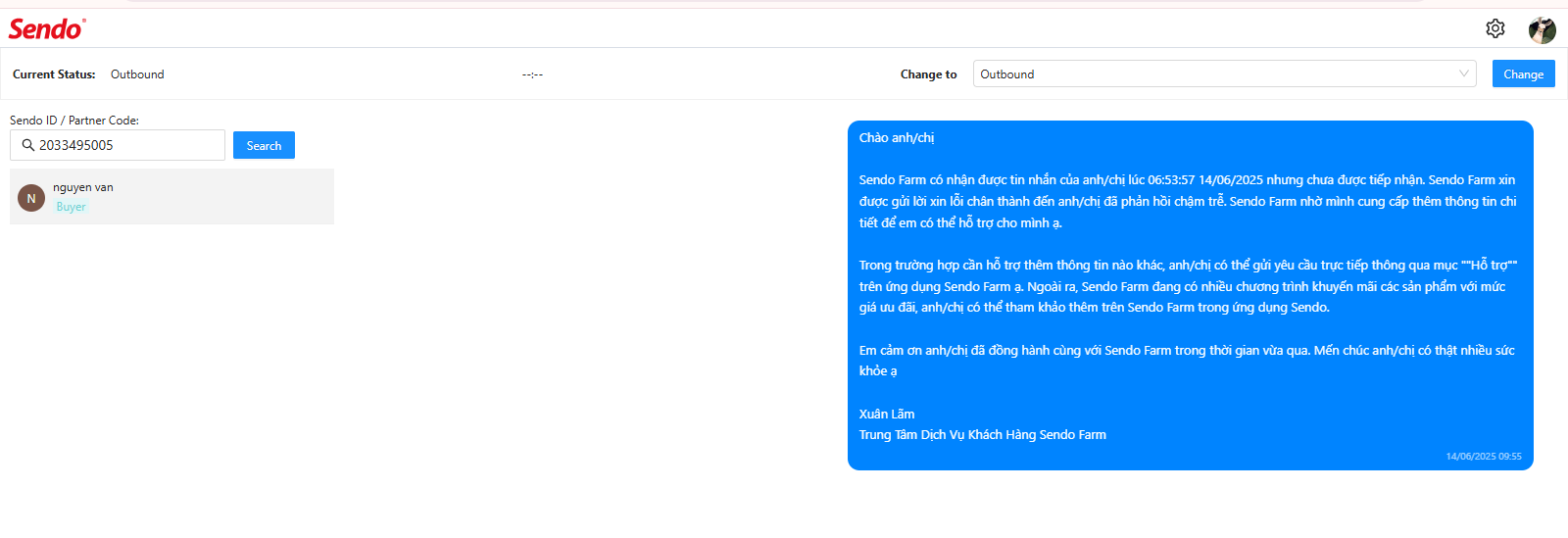1568x538 pixels.
Task: Go to home via Sendo logo
Action: (47, 28)
